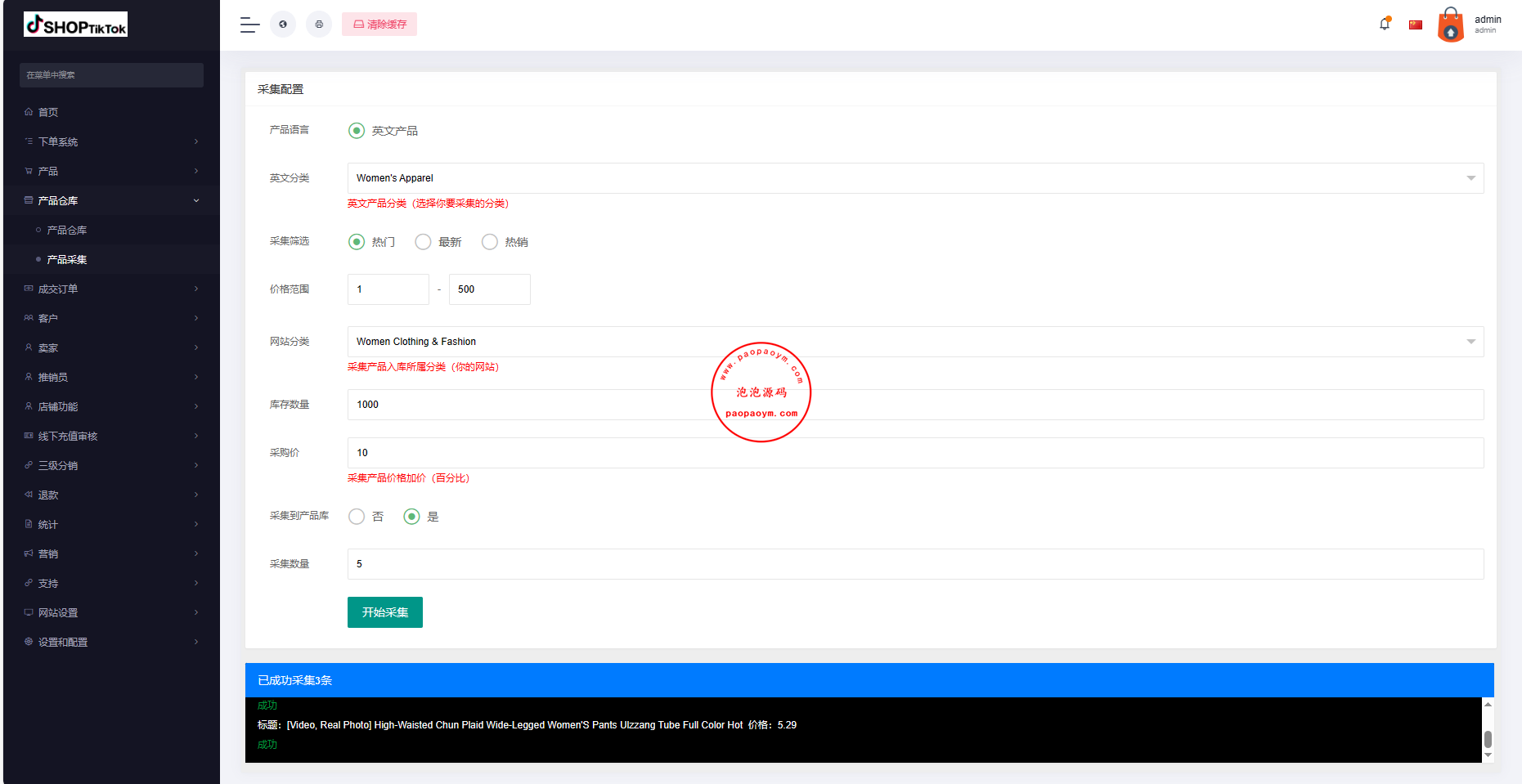Select the 最新 radio button
This screenshot has width=1522, height=784.
(x=423, y=242)
